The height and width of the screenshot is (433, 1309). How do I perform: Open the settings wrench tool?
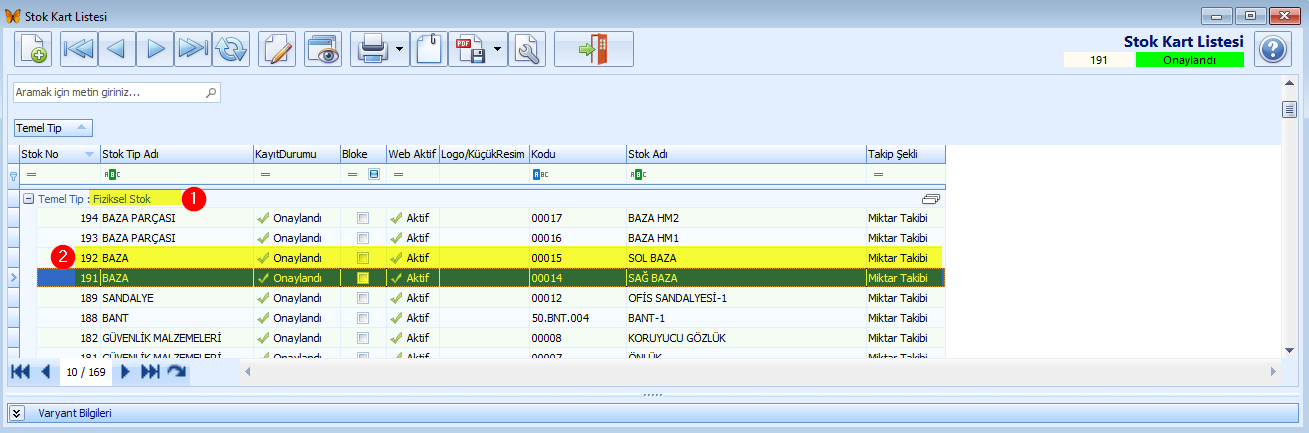[x=528, y=48]
